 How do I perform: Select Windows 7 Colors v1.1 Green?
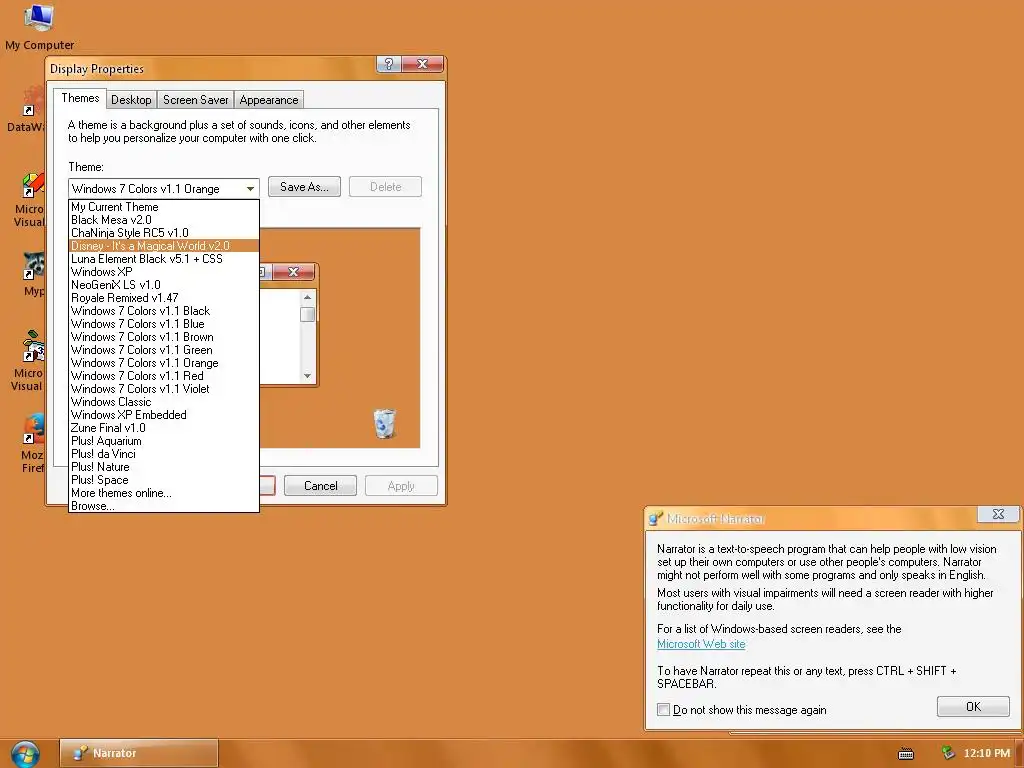point(164,350)
